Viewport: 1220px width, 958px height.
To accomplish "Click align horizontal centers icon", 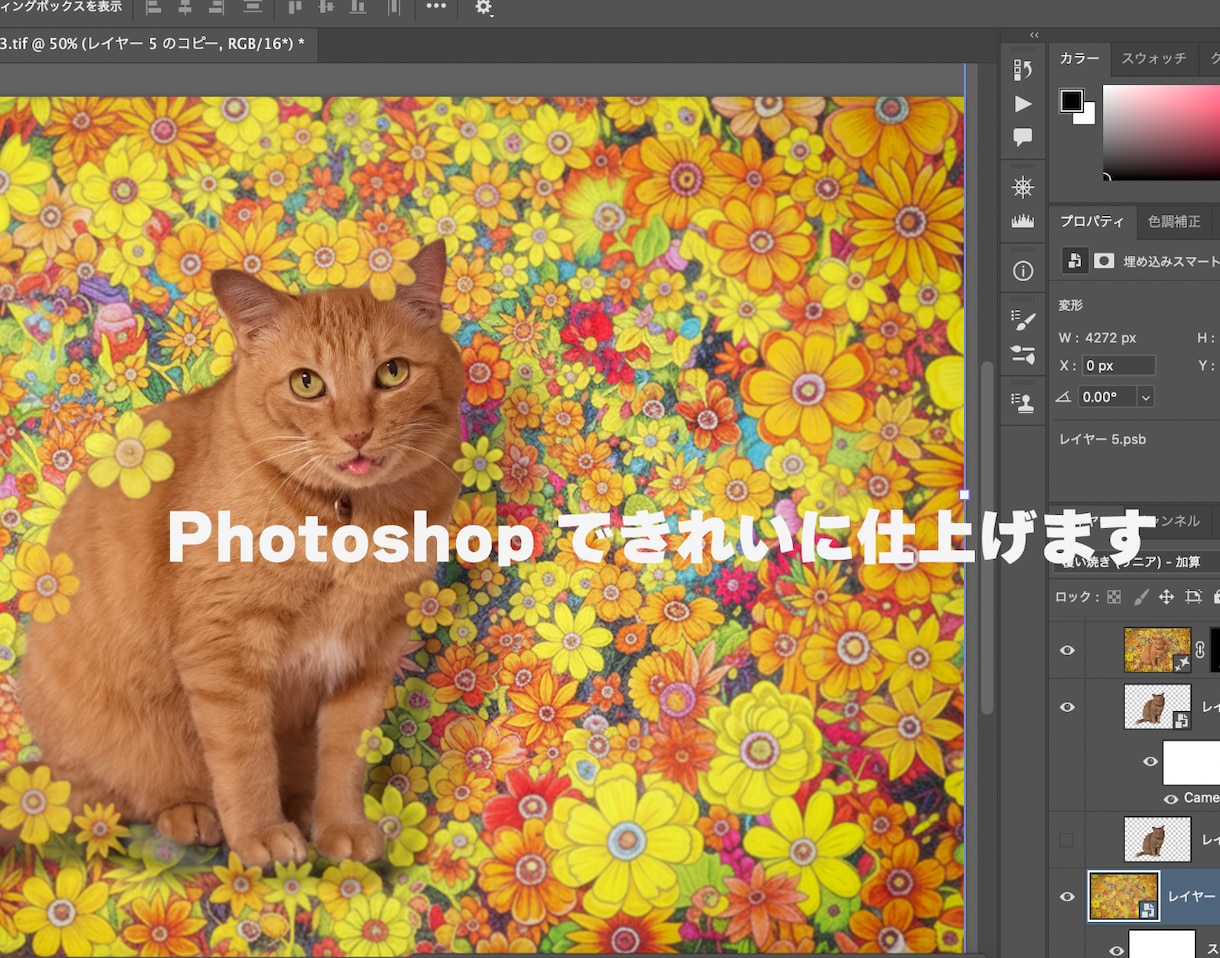I will pos(185,7).
